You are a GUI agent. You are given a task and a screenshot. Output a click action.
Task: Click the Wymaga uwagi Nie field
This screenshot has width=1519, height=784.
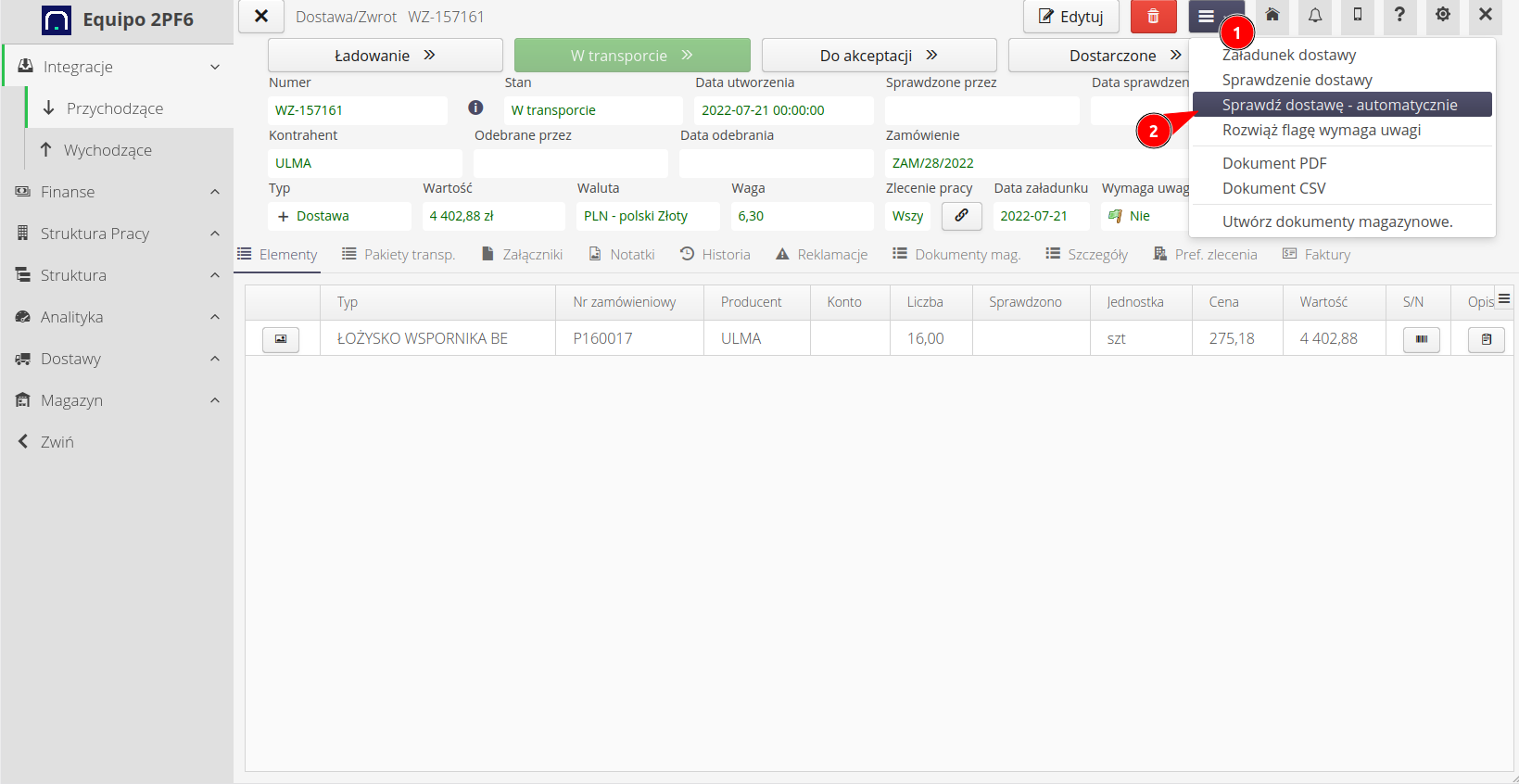1145,216
